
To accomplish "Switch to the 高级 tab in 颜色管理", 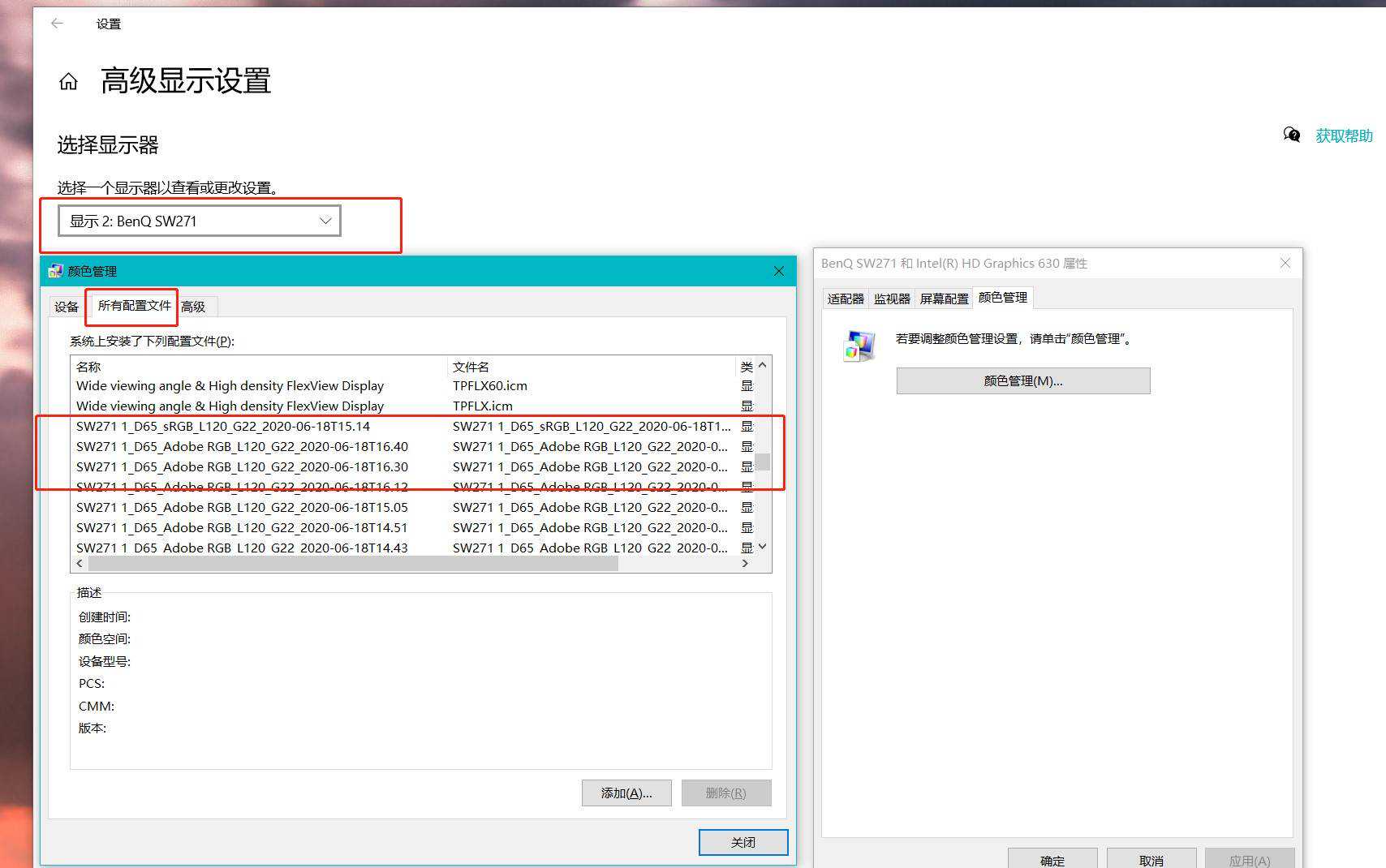I will pos(193,307).
